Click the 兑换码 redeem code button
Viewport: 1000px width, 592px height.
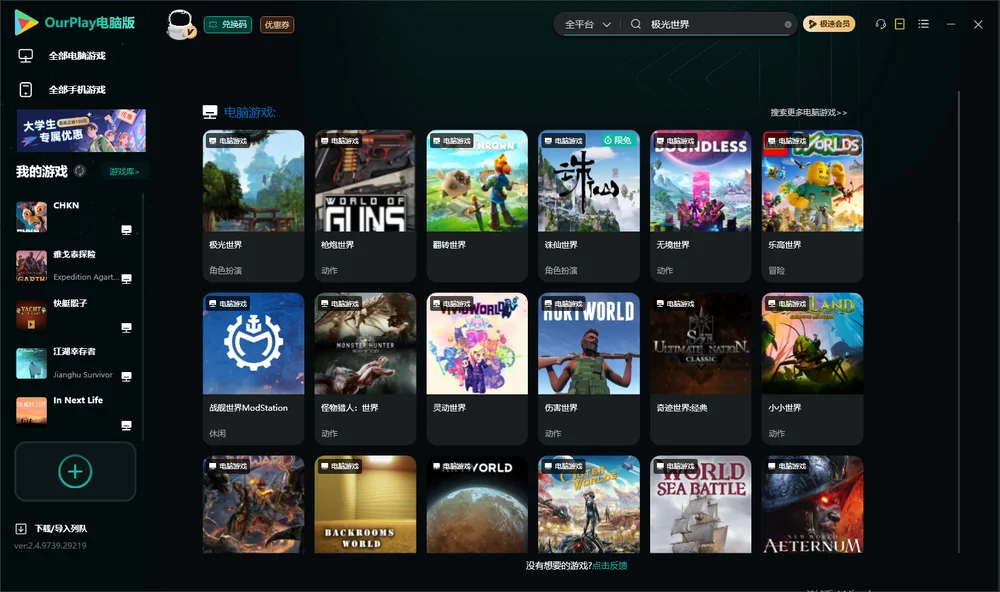pos(228,25)
